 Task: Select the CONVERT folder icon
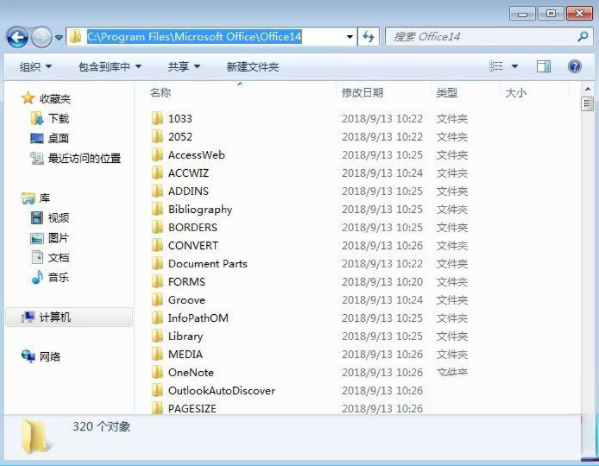click(x=157, y=245)
